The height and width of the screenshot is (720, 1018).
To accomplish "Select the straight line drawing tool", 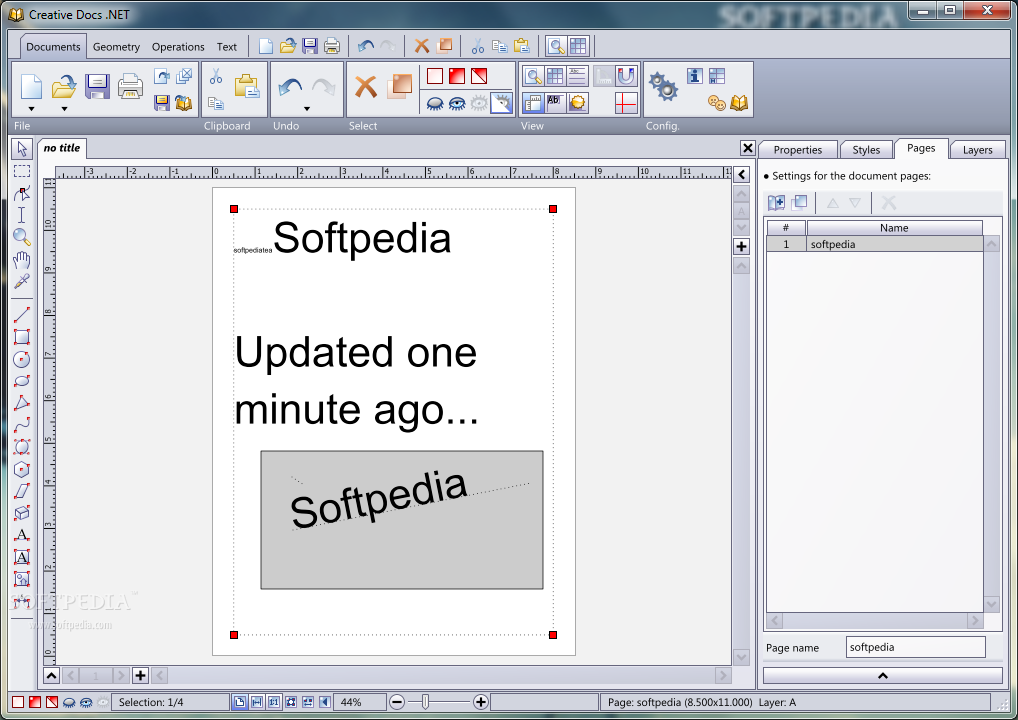I will (22, 315).
